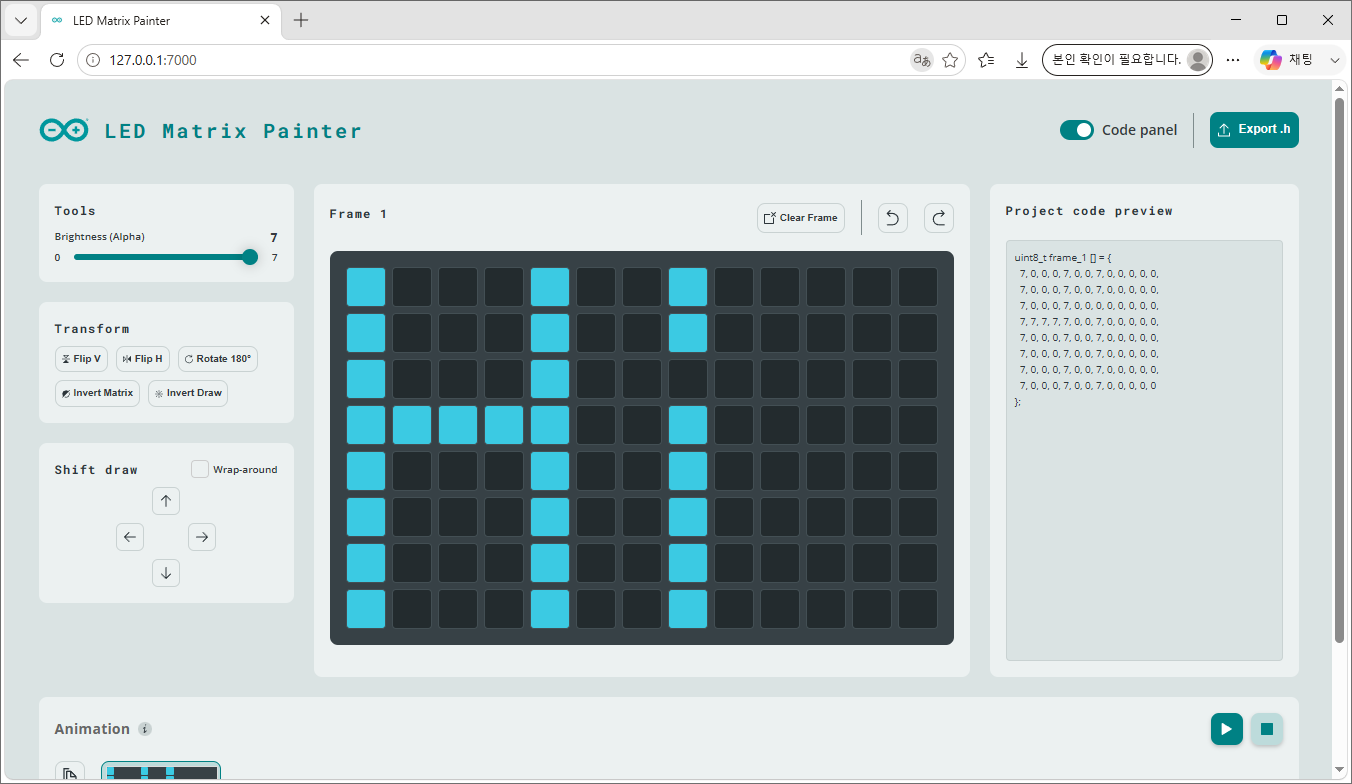
Task: Click the page vertical scrollbar
Action: pyautogui.click(x=1340, y=370)
